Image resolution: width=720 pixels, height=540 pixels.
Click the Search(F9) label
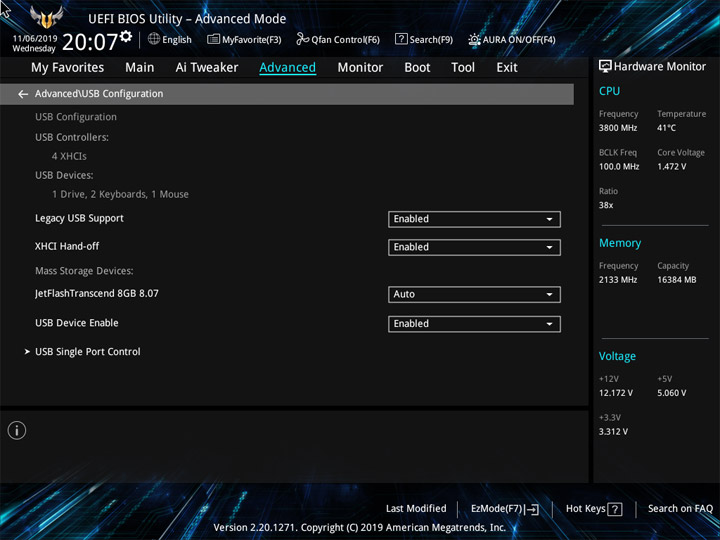click(431, 40)
